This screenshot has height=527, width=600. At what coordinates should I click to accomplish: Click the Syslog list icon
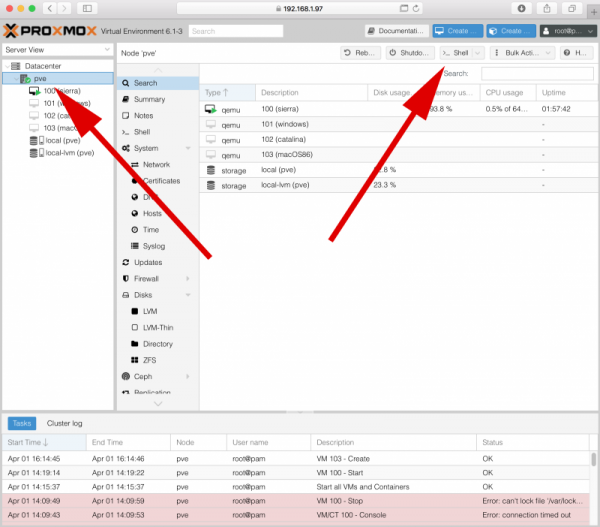pyautogui.click(x=135, y=246)
